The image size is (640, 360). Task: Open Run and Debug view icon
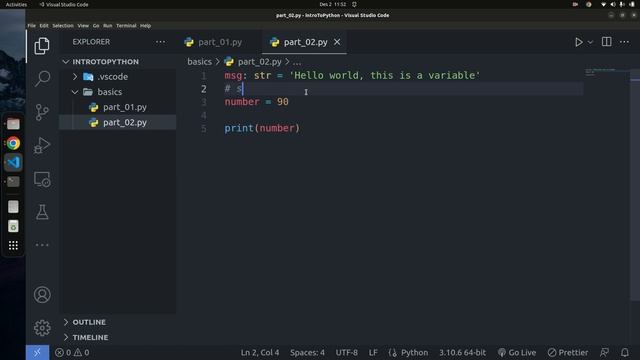pos(42,146)
